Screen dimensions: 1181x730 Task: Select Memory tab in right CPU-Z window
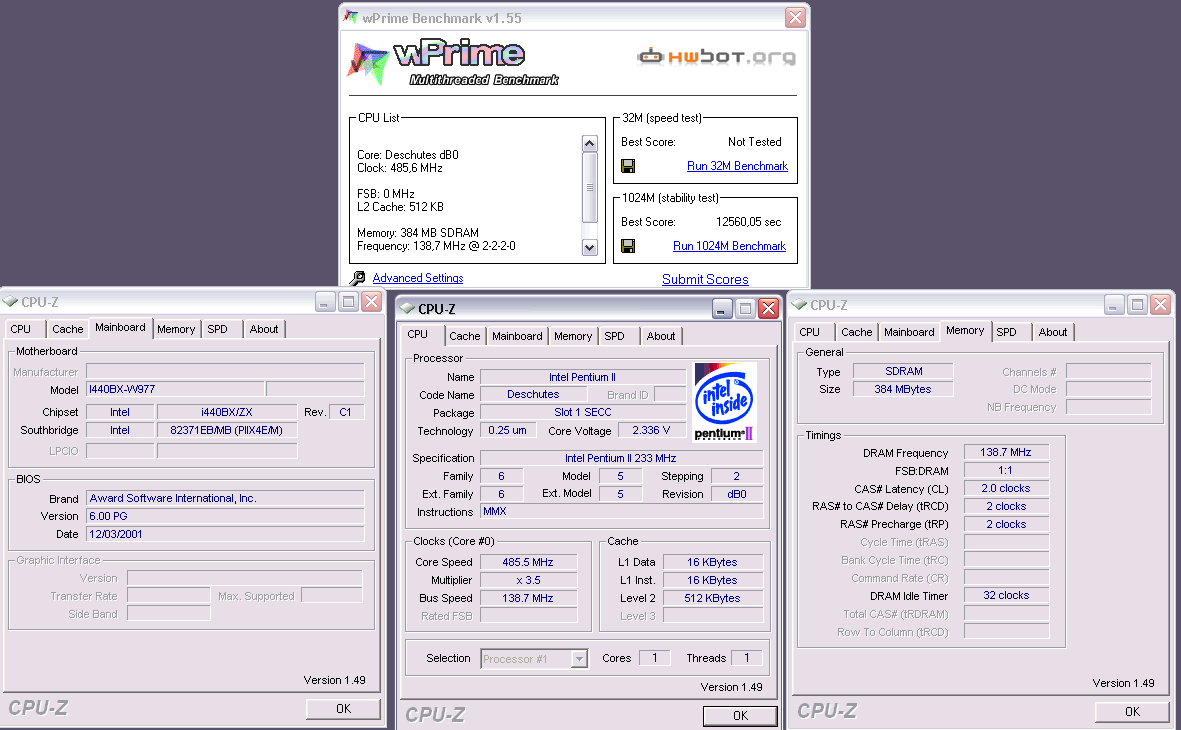pos(966,331)
